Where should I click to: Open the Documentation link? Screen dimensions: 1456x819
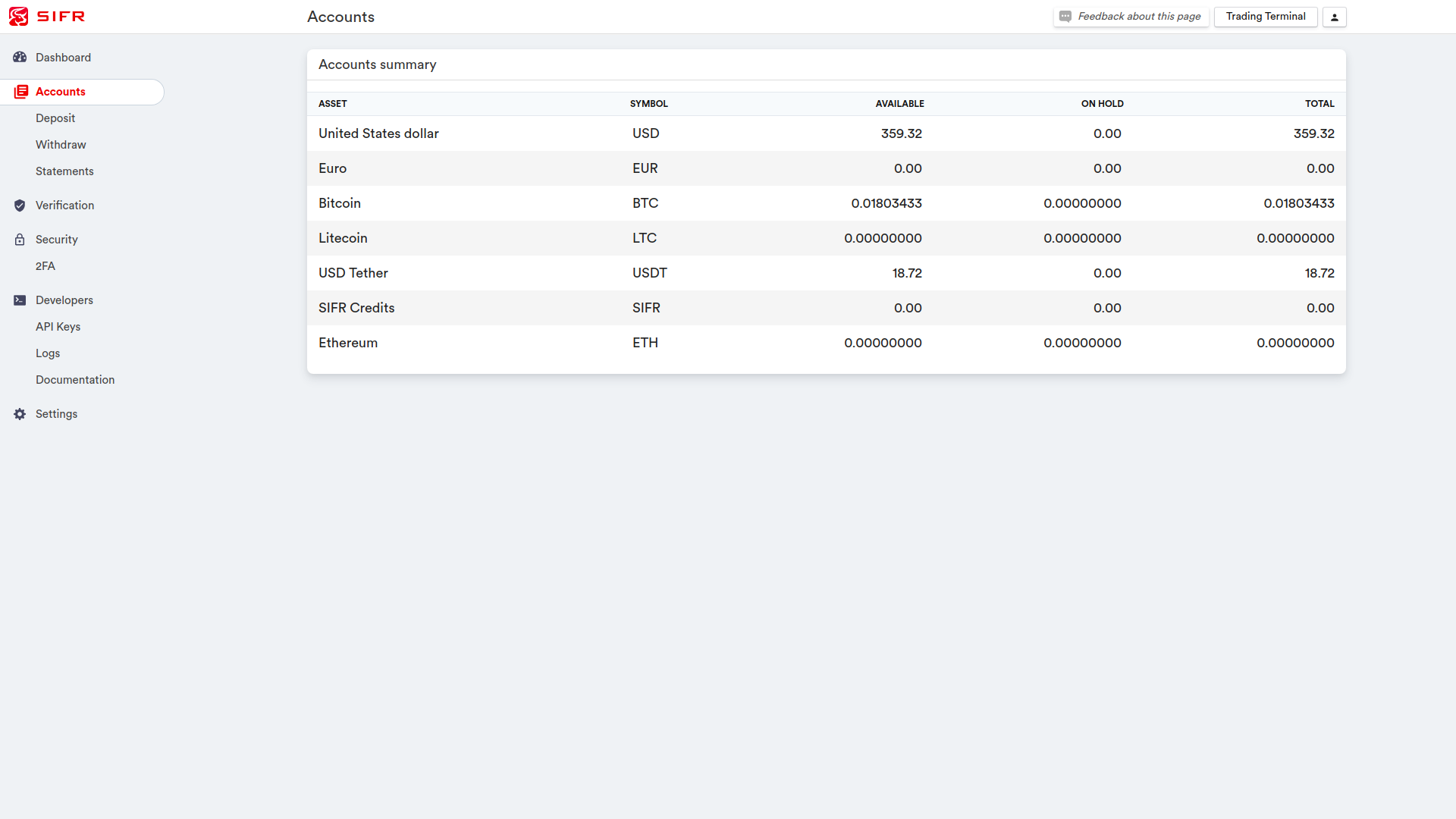tap(75, 380)
